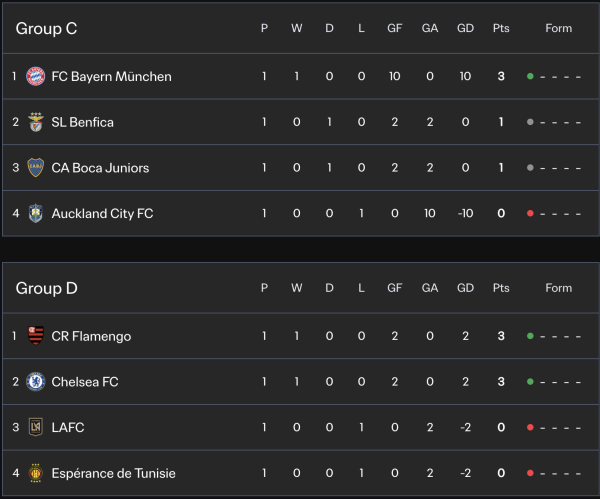The height and width of the screenshot is (499, 600).
Task: Click Bayern München's green form dot
Action: click(530, 76)
